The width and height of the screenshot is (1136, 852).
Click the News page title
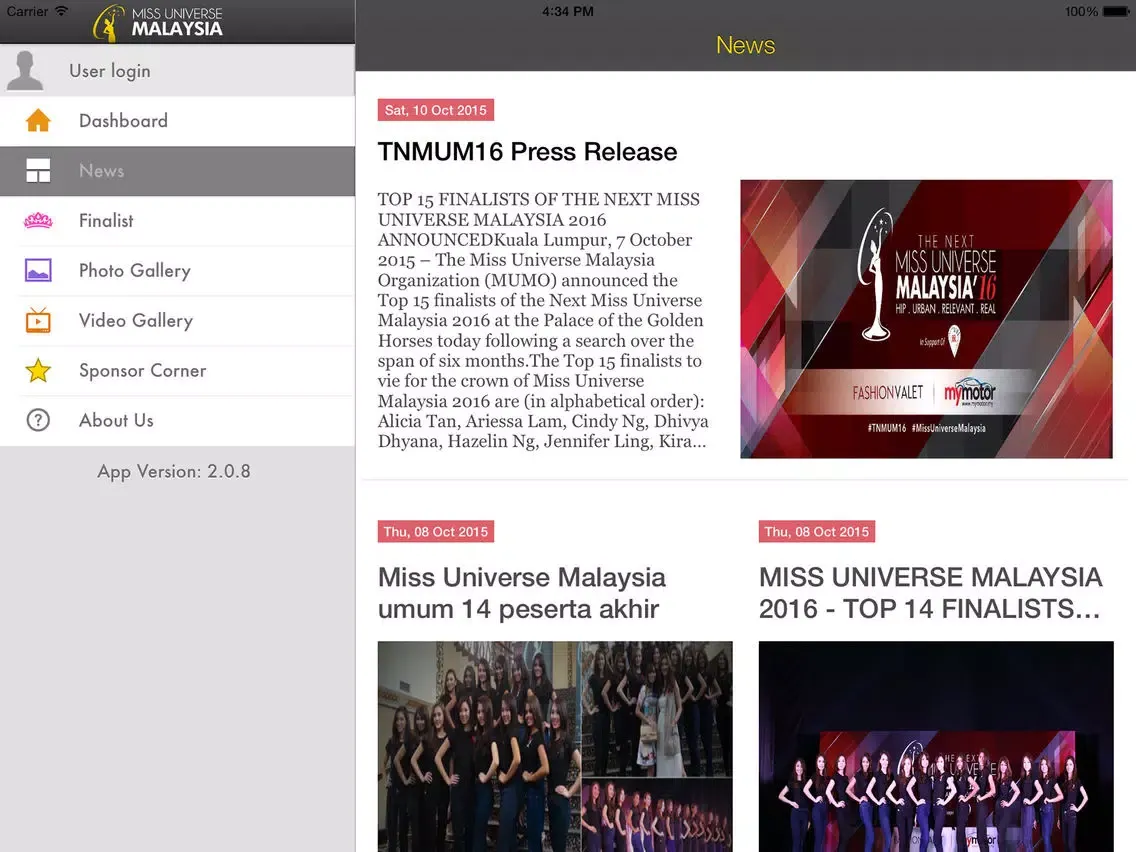746,45
